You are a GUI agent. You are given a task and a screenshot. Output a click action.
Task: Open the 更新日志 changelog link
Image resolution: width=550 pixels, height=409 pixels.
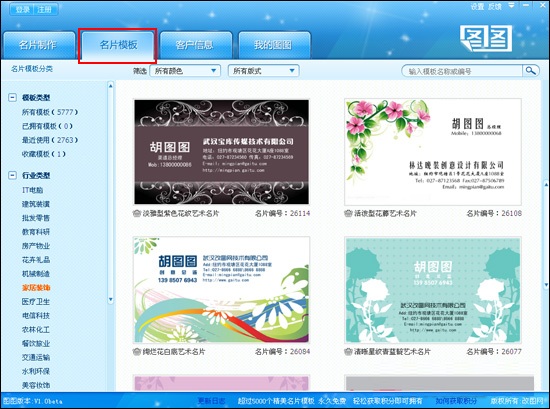point(212,401)
